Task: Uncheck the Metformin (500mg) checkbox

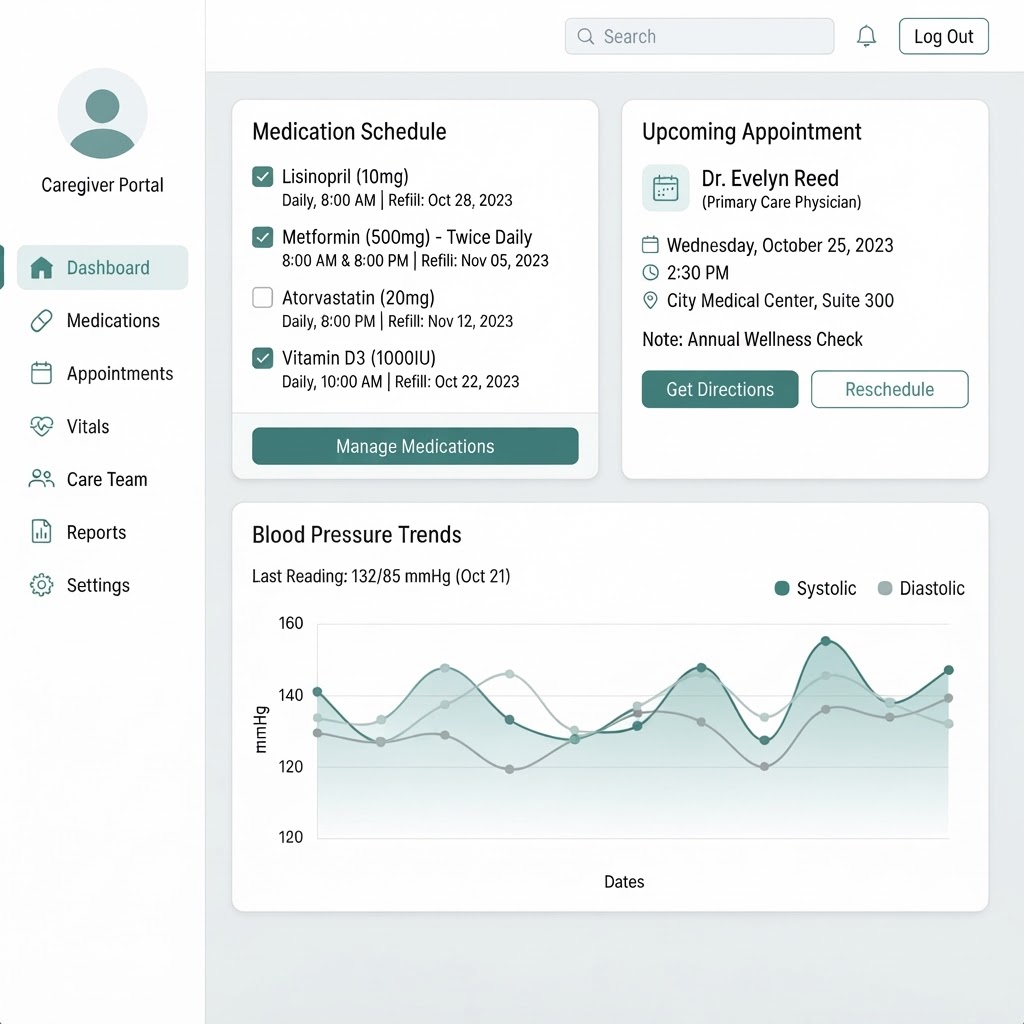Action: coord(263,237)
